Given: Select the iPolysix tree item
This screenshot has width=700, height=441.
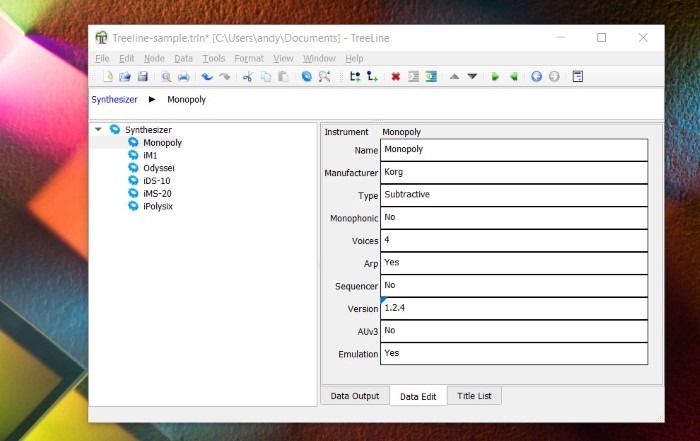Looking at the screenshot, I should [158, 206].
